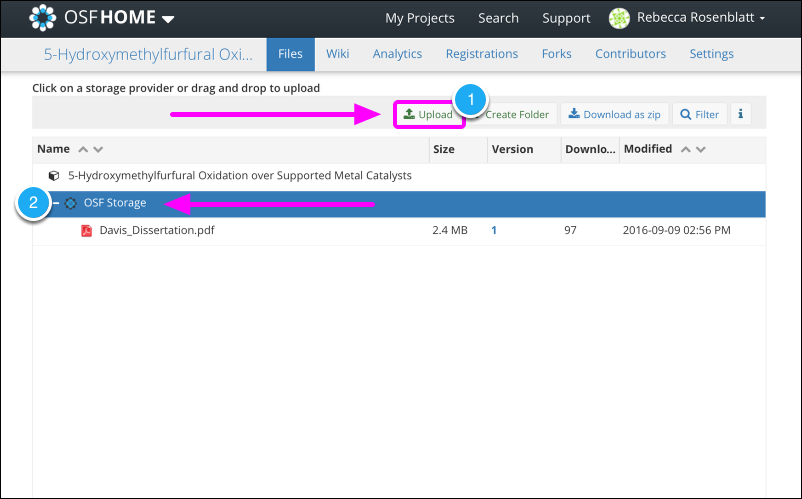Click the info icon button

(x=741, y=114)
